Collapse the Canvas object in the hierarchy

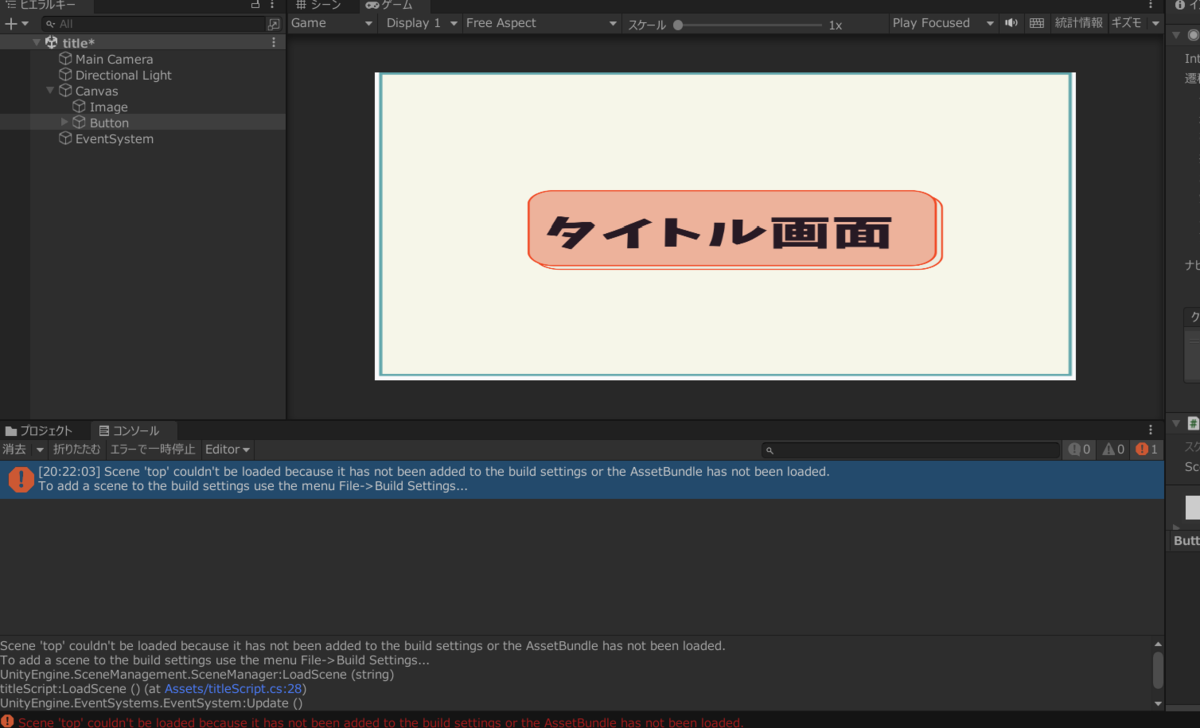(x=51, y=91)
